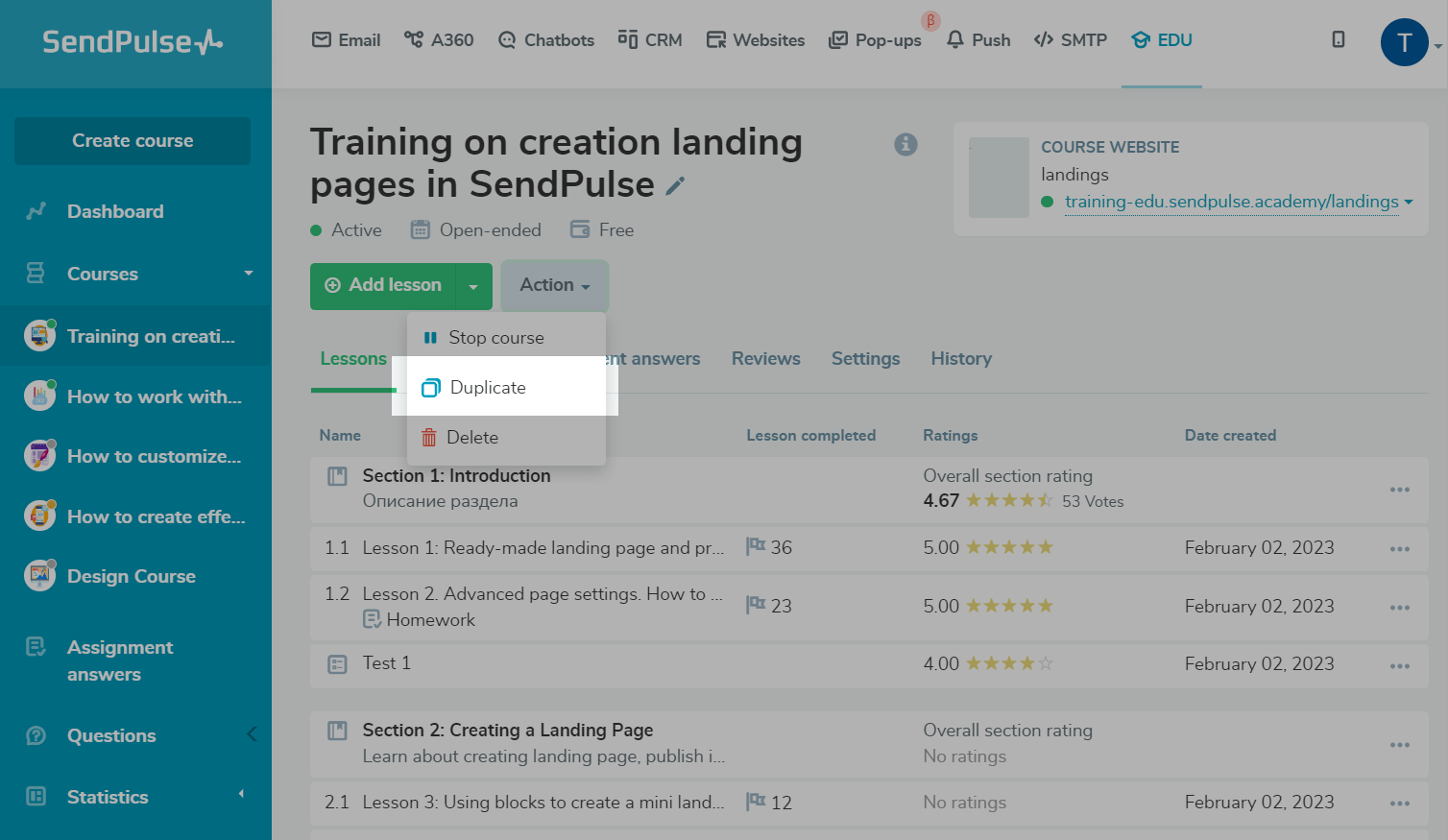Screen dimensions: 1448x840
Task: Click the pencil icon to edit course title
Action: [x=676, y=185]
